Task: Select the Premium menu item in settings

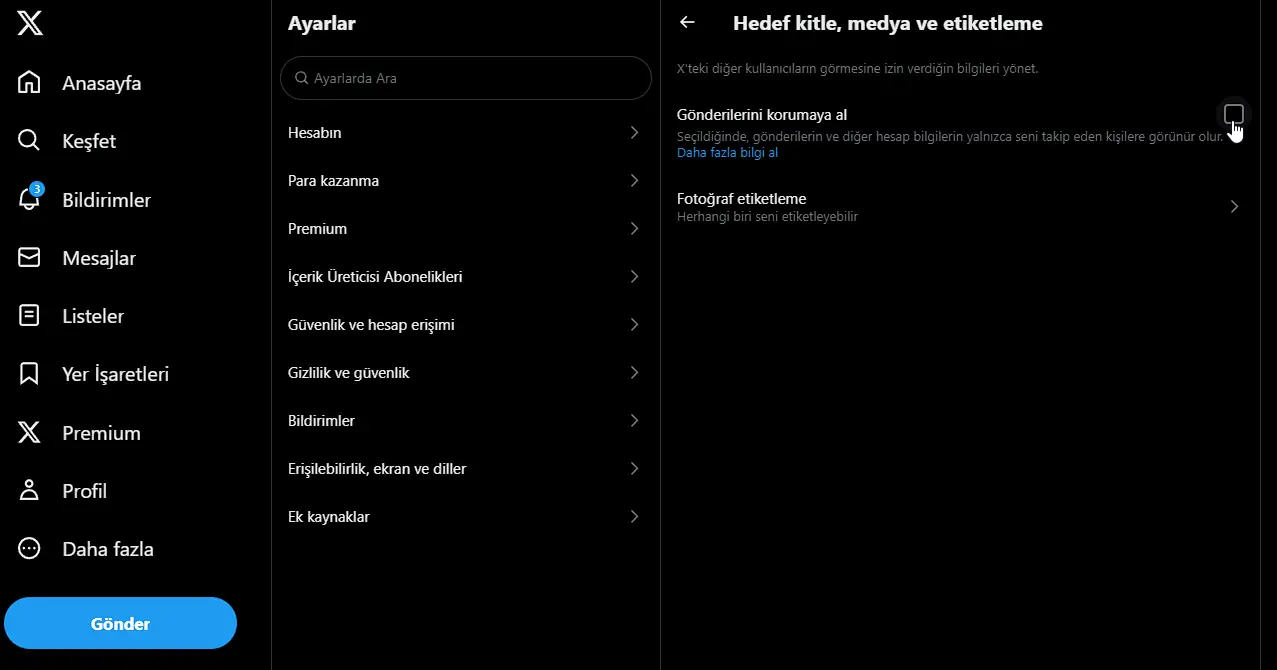Action: tap(465, 228)
